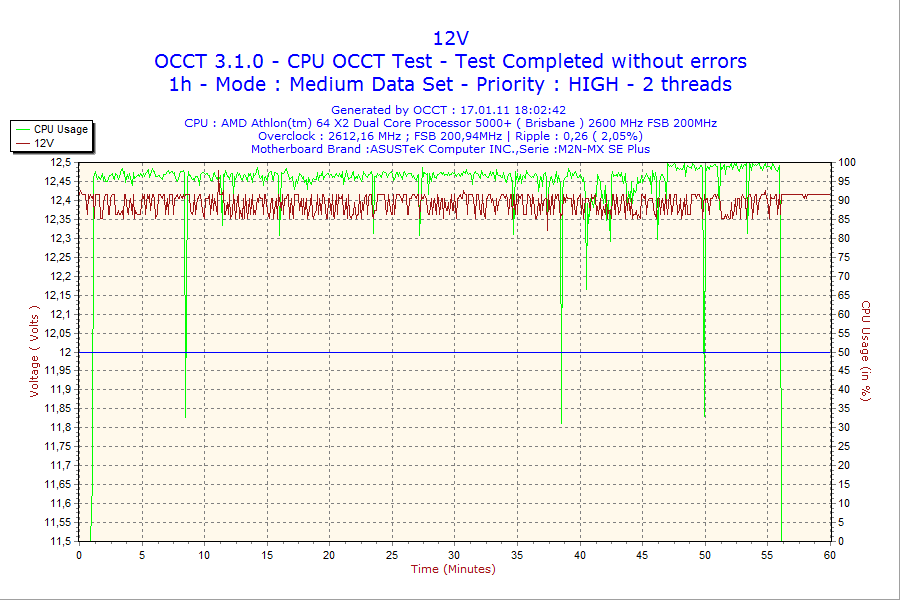Click the '60' time axis value
The height and width of the screenshot is (600, 900).
[830, 555]
